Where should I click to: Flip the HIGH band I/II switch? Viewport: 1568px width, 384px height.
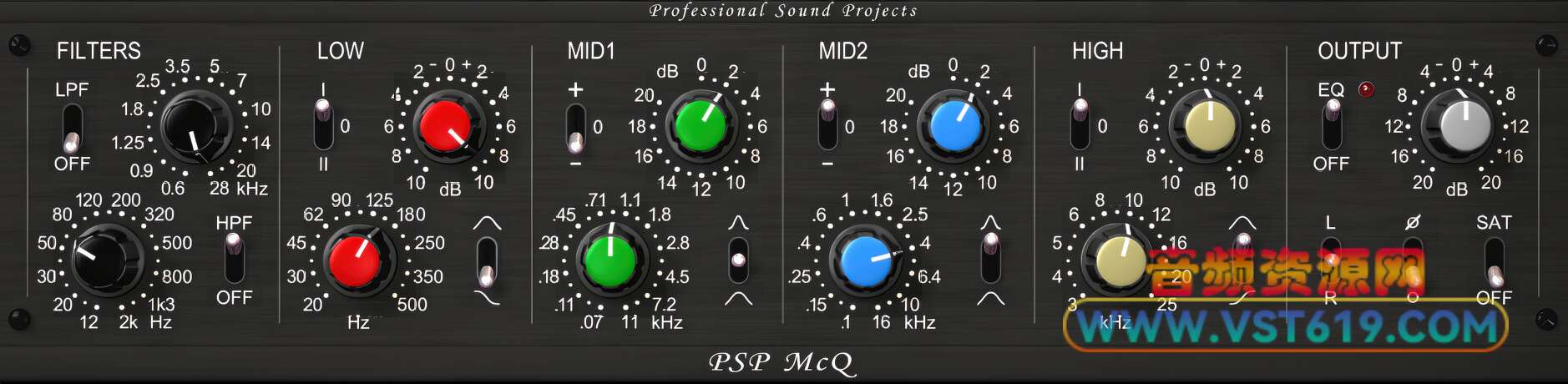pos(1080,125)
